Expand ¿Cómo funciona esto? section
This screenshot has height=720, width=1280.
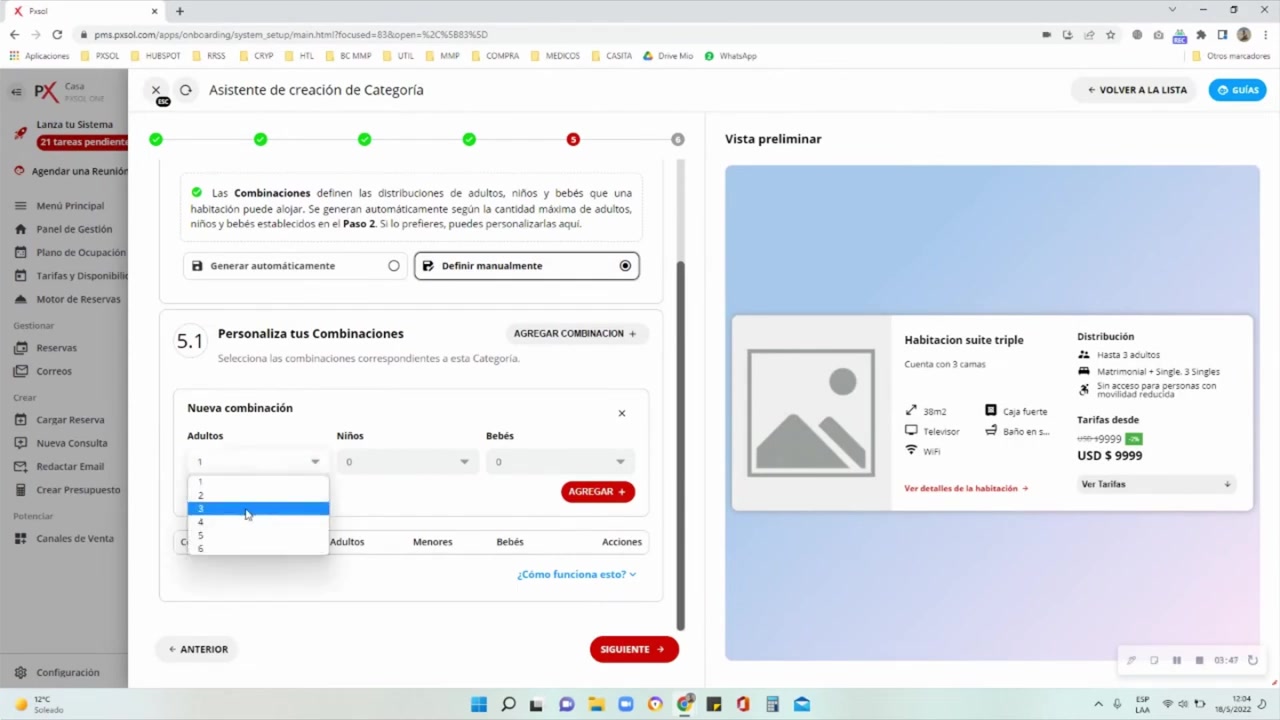coord(576,574)
